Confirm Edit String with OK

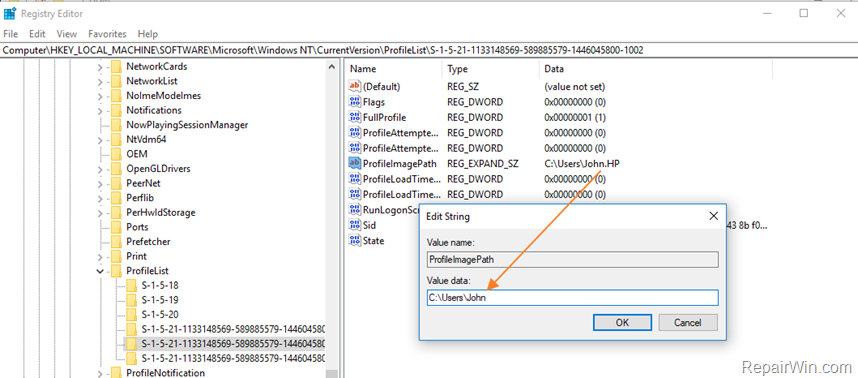[x=622, y=322]
